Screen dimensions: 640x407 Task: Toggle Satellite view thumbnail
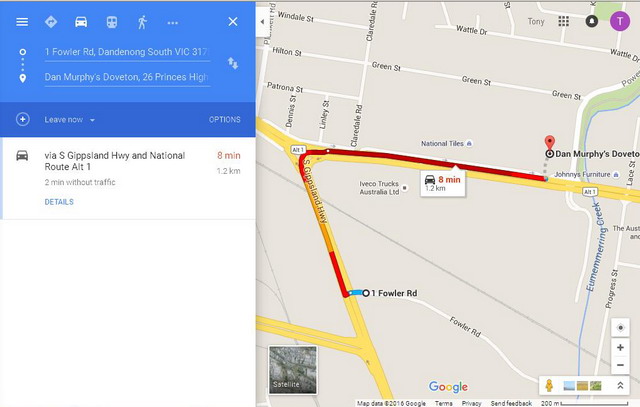(x=293, y=370)
